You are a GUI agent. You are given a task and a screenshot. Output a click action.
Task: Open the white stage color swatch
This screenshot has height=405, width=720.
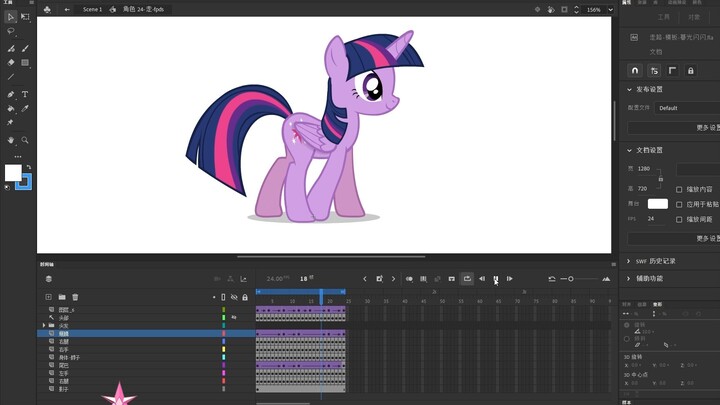click(658, 203)
